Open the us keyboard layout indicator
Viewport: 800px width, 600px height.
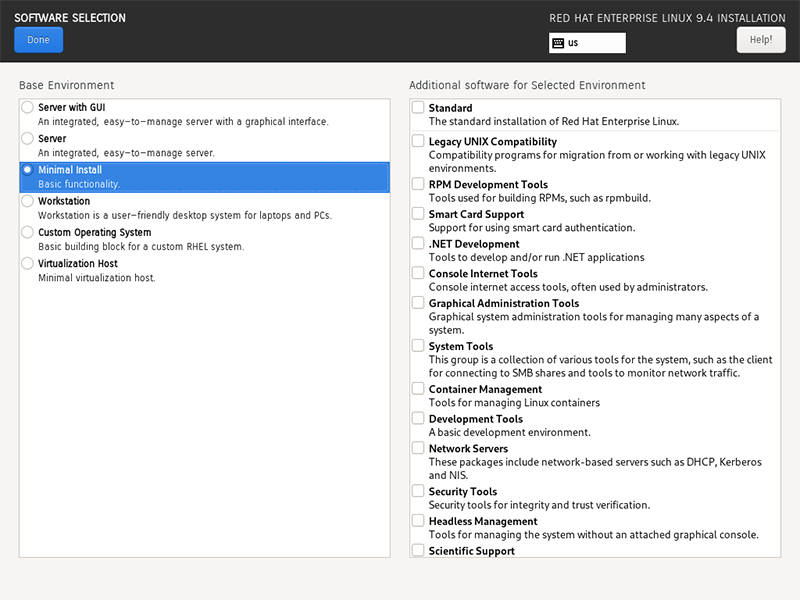[587, 43]
